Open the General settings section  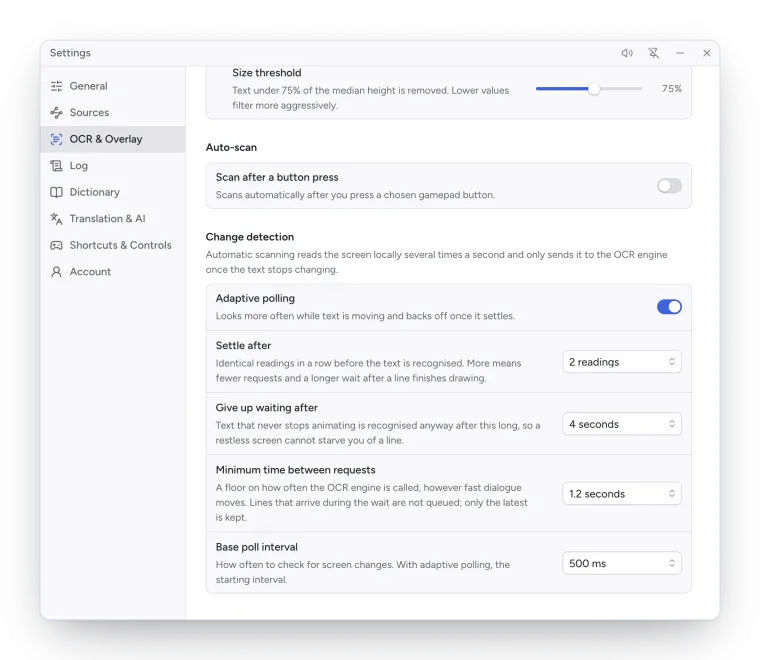tap(112, 86)
